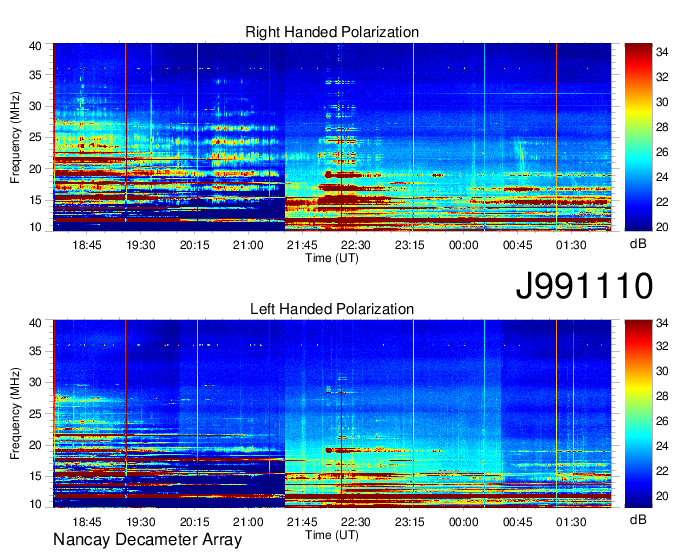Click the 18:45 tick label on bottom plot

tap(87, 522)
